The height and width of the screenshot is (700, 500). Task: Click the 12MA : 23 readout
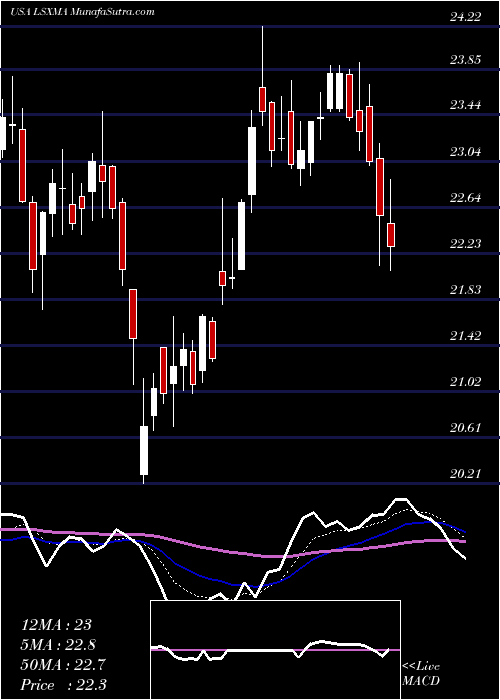pos(56,625)
